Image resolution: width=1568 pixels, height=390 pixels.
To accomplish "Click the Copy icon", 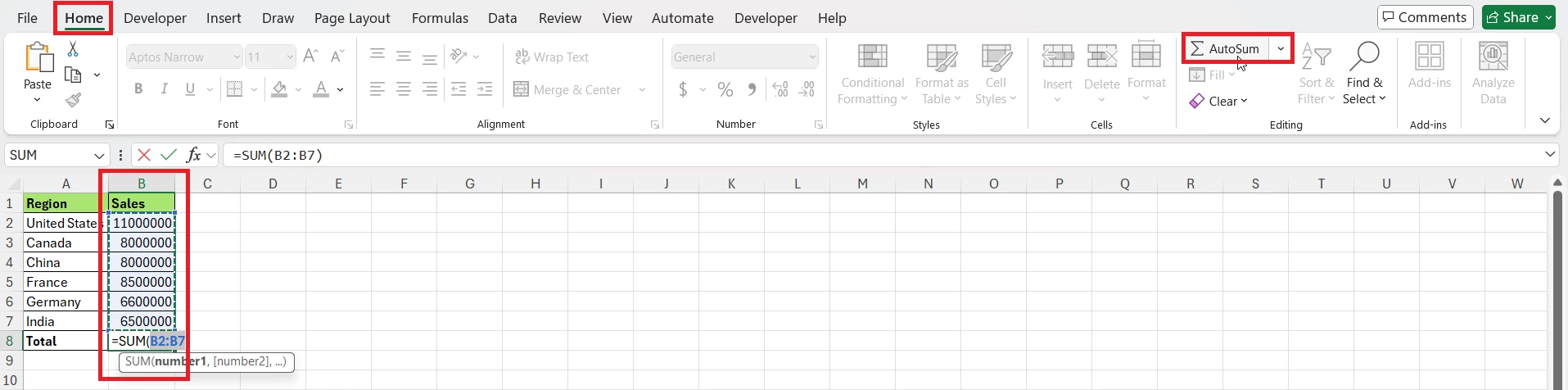I will (x=73, y=75).
